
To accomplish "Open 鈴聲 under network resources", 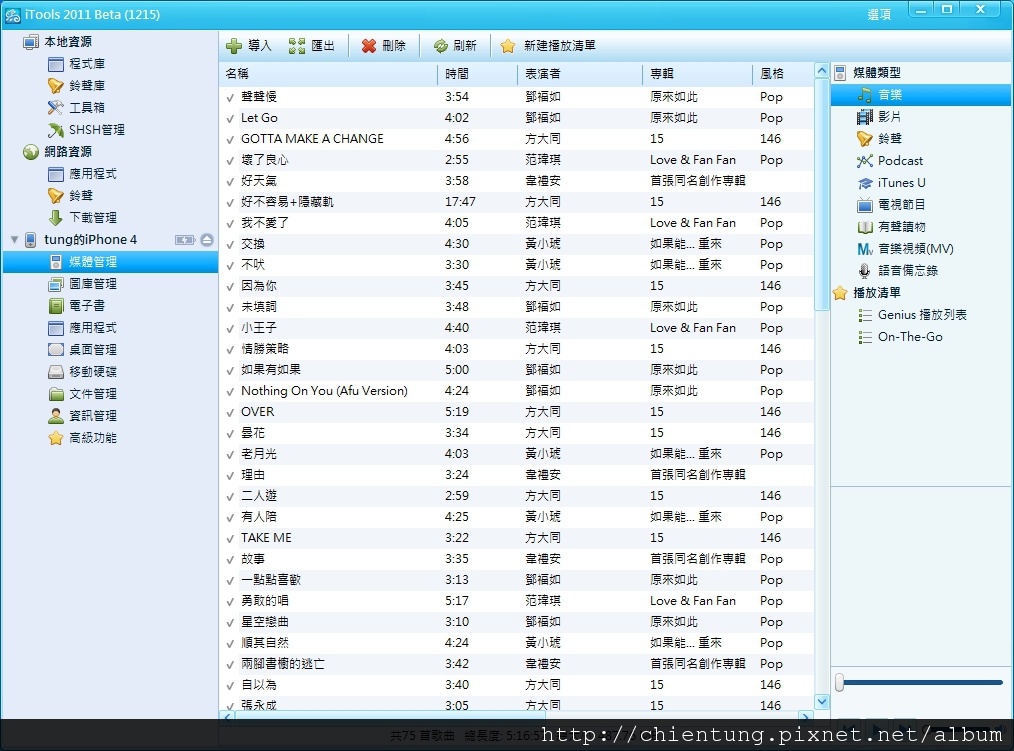I will [70, 195].
